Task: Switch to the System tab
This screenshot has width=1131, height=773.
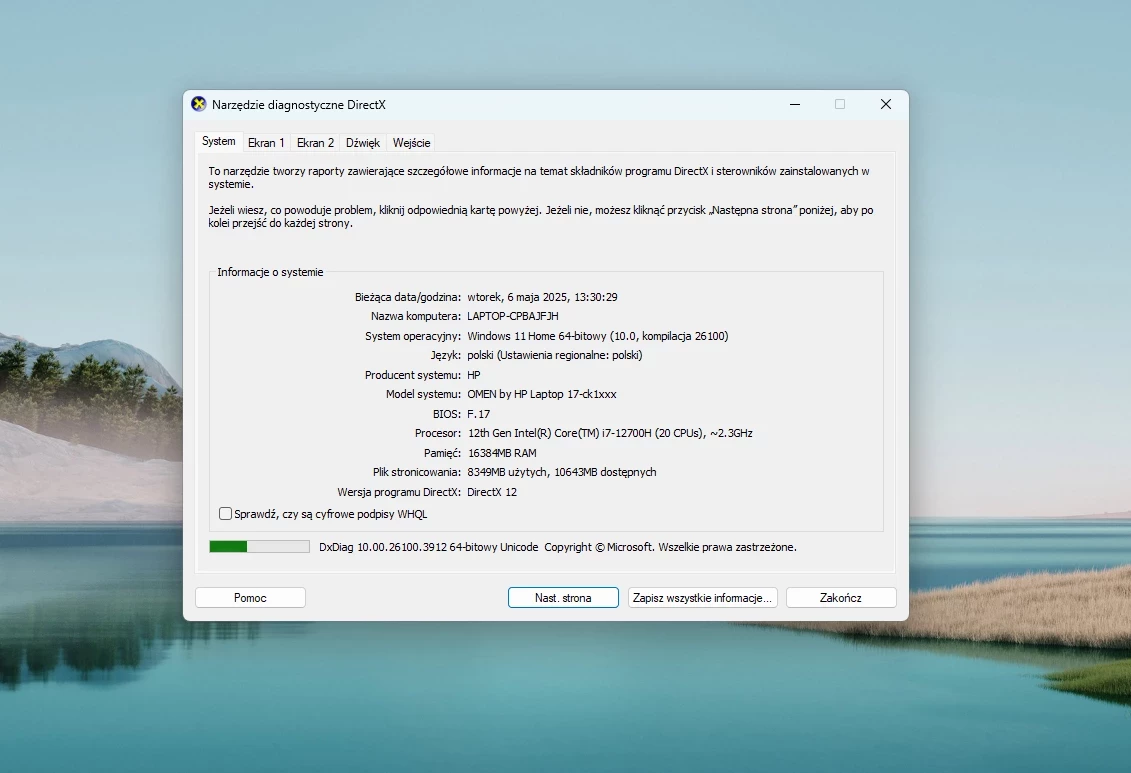Action: point(219,141)
